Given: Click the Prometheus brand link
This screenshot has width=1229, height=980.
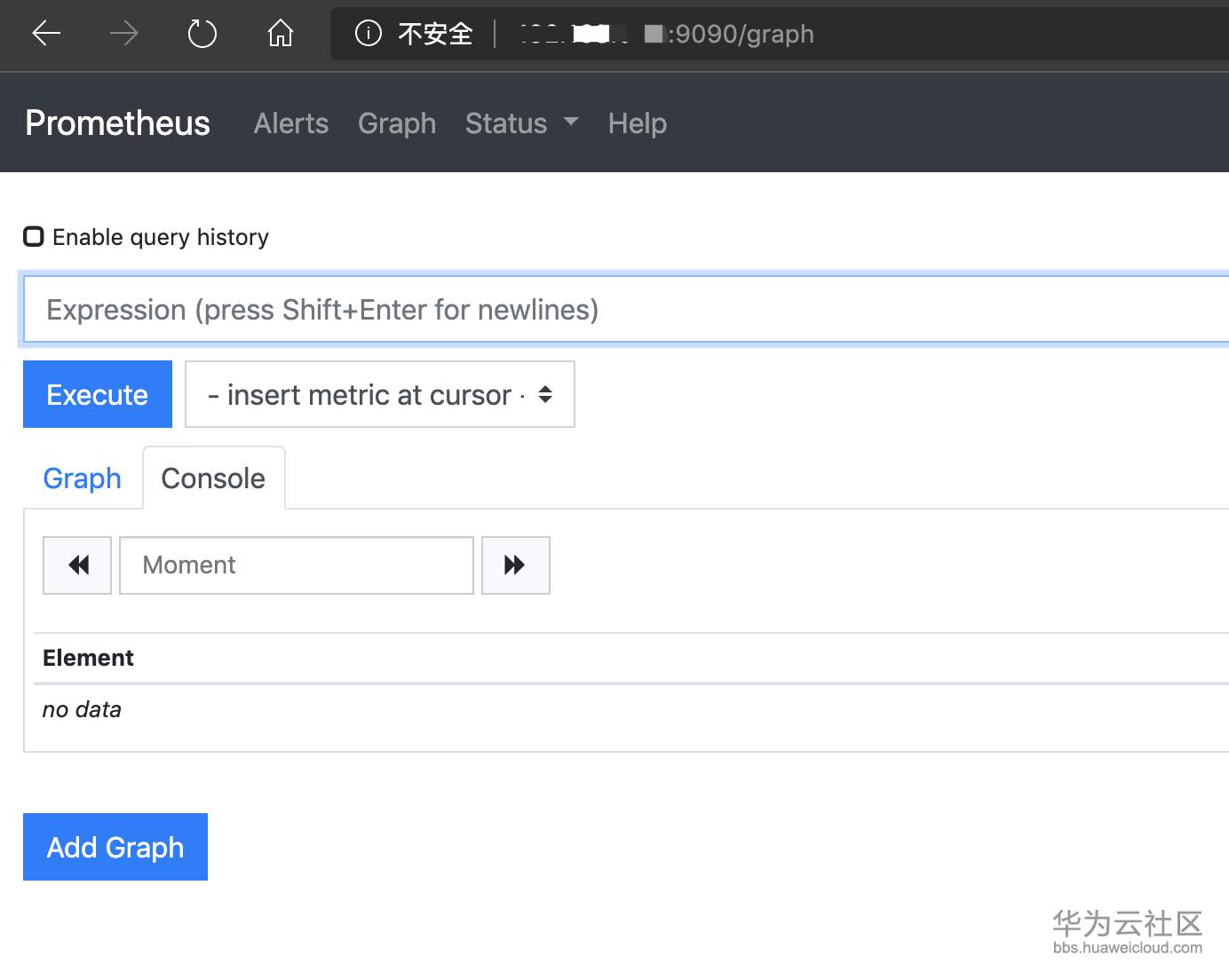Looking at the screenshot, I should pyautogui.click(x=117, y=123).
